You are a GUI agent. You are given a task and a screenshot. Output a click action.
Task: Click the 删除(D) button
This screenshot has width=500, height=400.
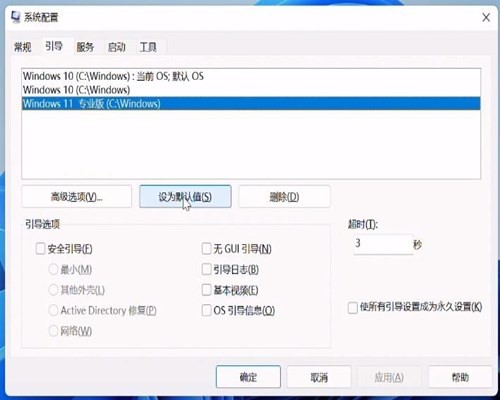point(284,197)
